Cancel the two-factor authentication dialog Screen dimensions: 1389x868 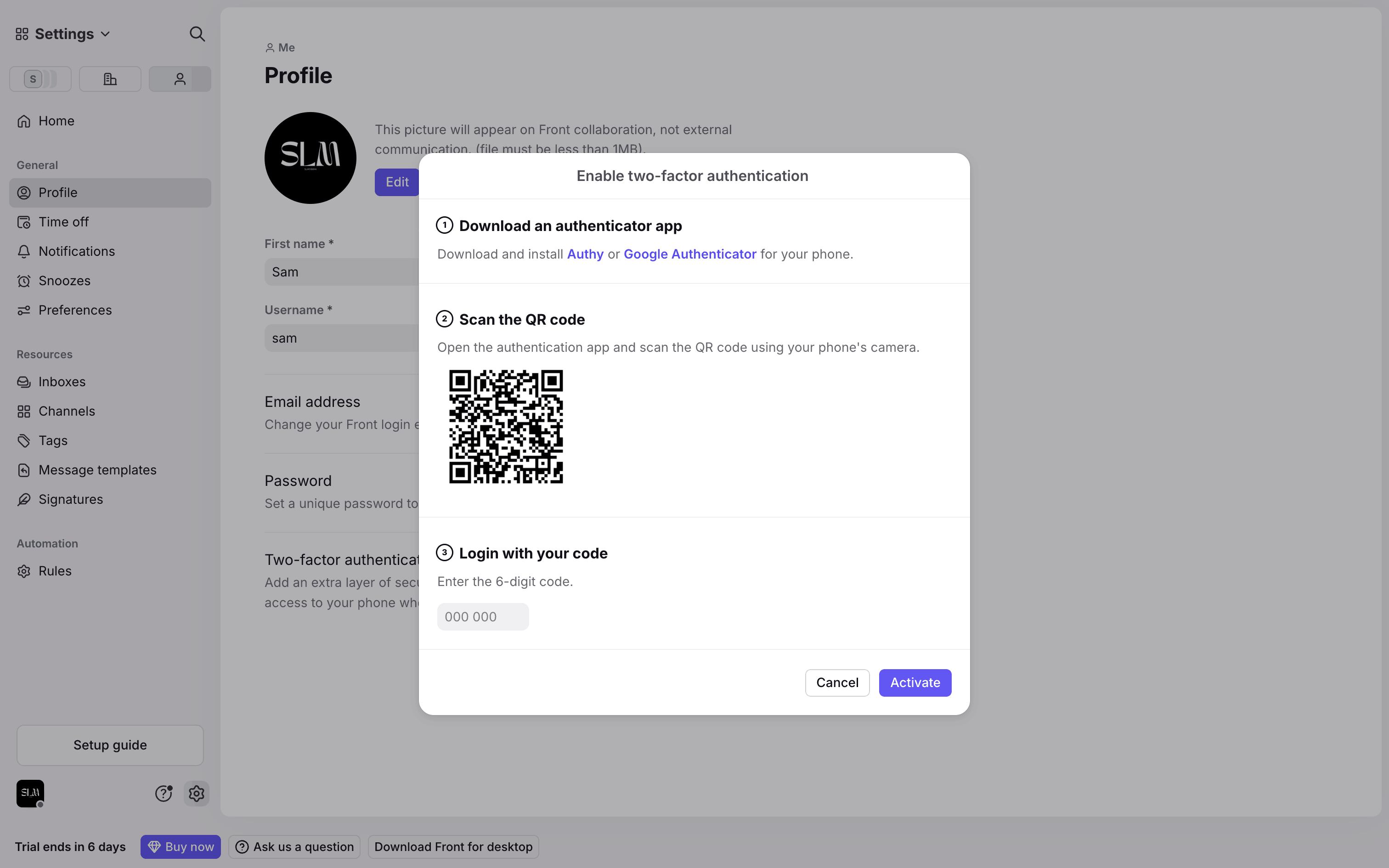coord(837,682)
